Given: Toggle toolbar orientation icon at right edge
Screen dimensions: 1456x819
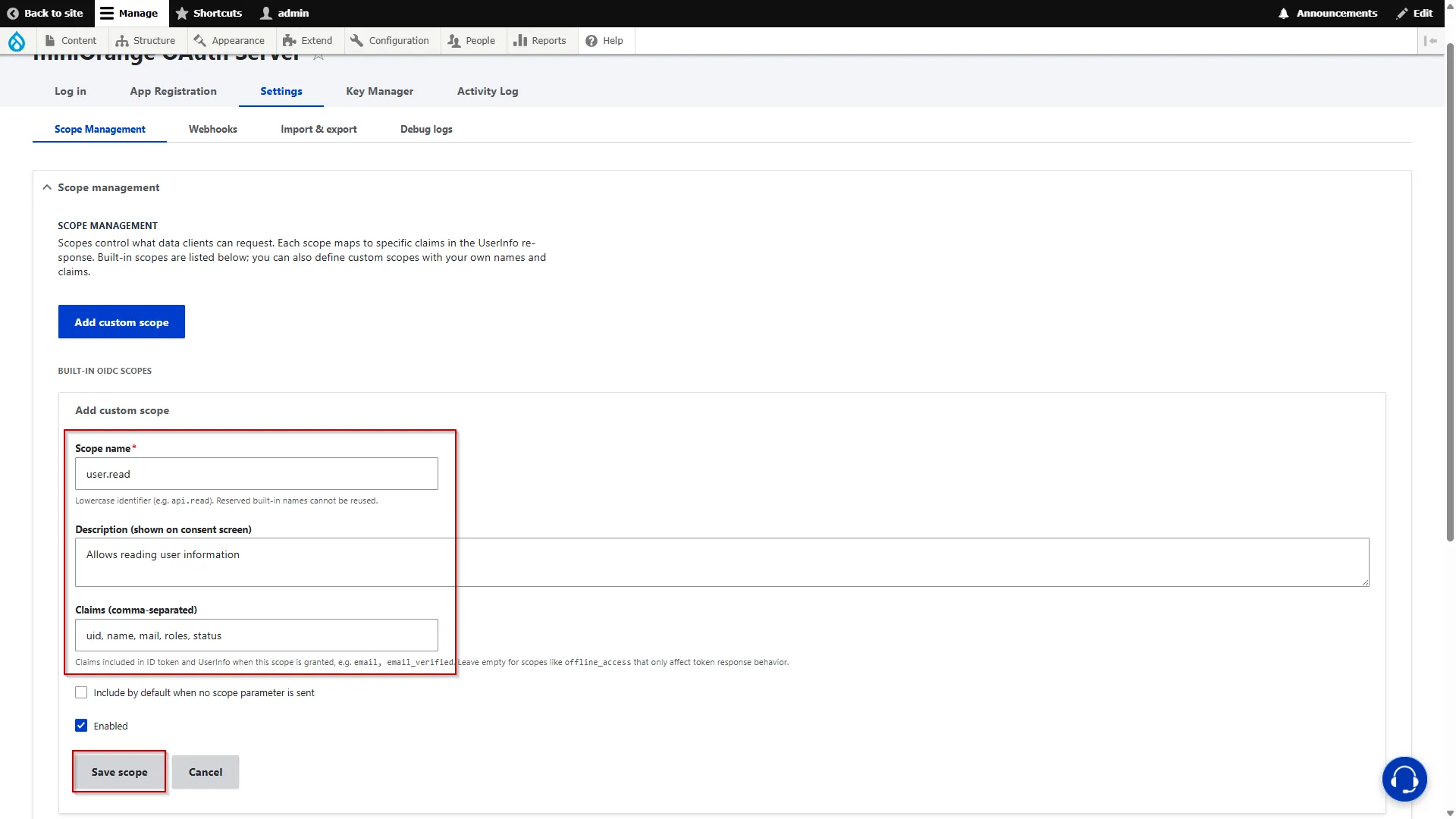Looking at the screenshot, I should (1430, 41).
